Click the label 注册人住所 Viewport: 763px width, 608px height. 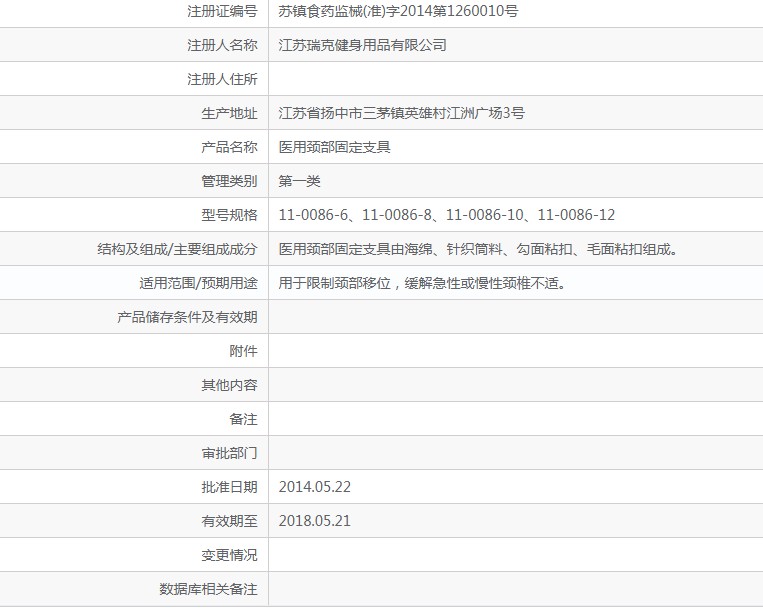222,79
